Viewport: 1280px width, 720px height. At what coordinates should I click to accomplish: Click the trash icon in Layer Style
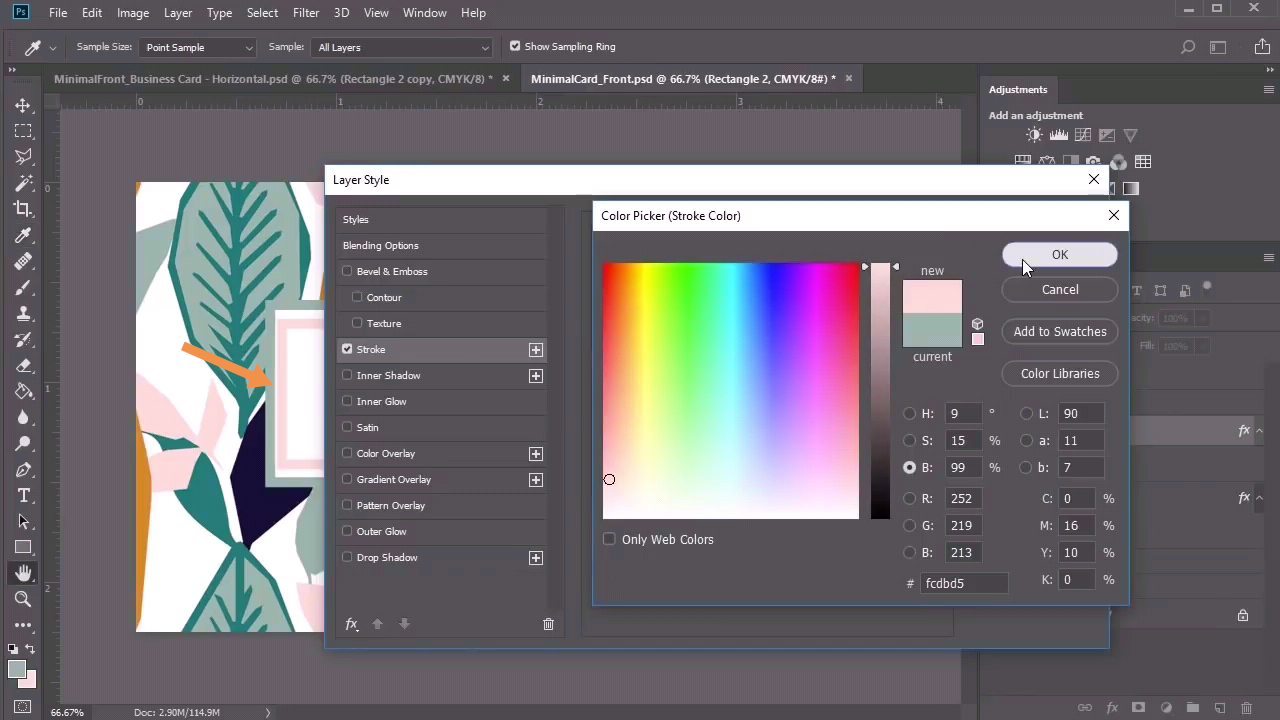pyautogui.click(x=548, y=624)
